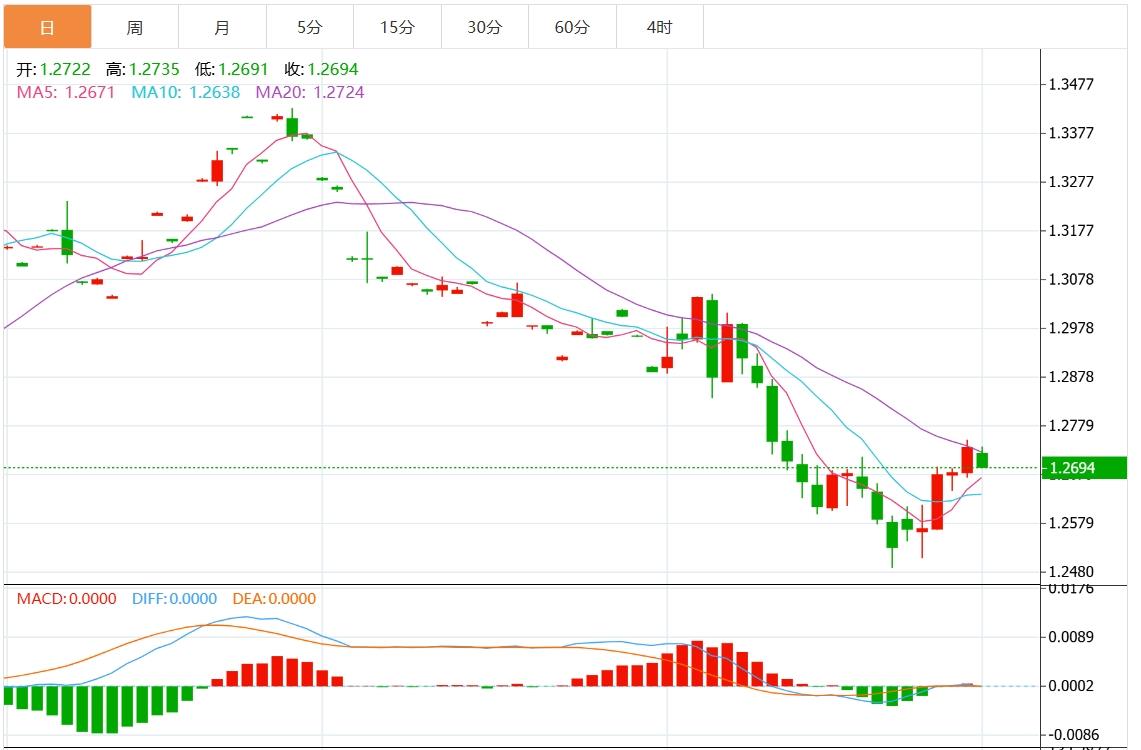Click the 1.3477 price axis label
Viewport: 1141px width, 750px height.
[1070, 84]
